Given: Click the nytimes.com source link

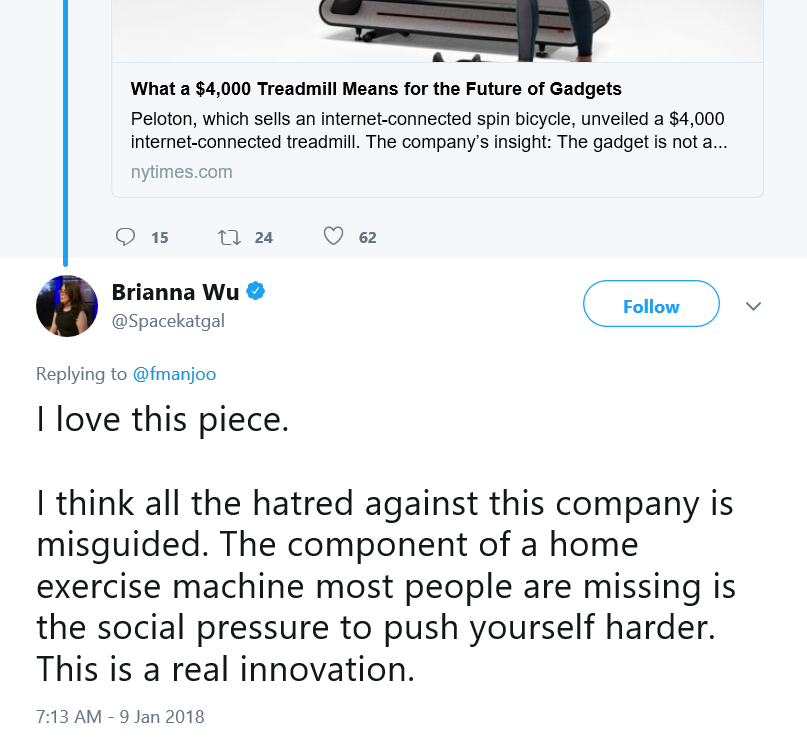Looking at the screenshot, I should 182,172.
